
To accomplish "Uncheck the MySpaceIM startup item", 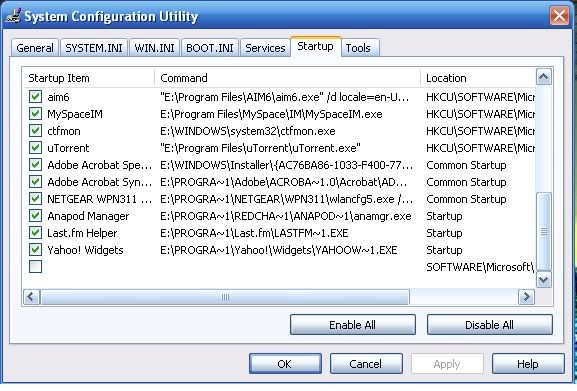I will click(35, 114).
